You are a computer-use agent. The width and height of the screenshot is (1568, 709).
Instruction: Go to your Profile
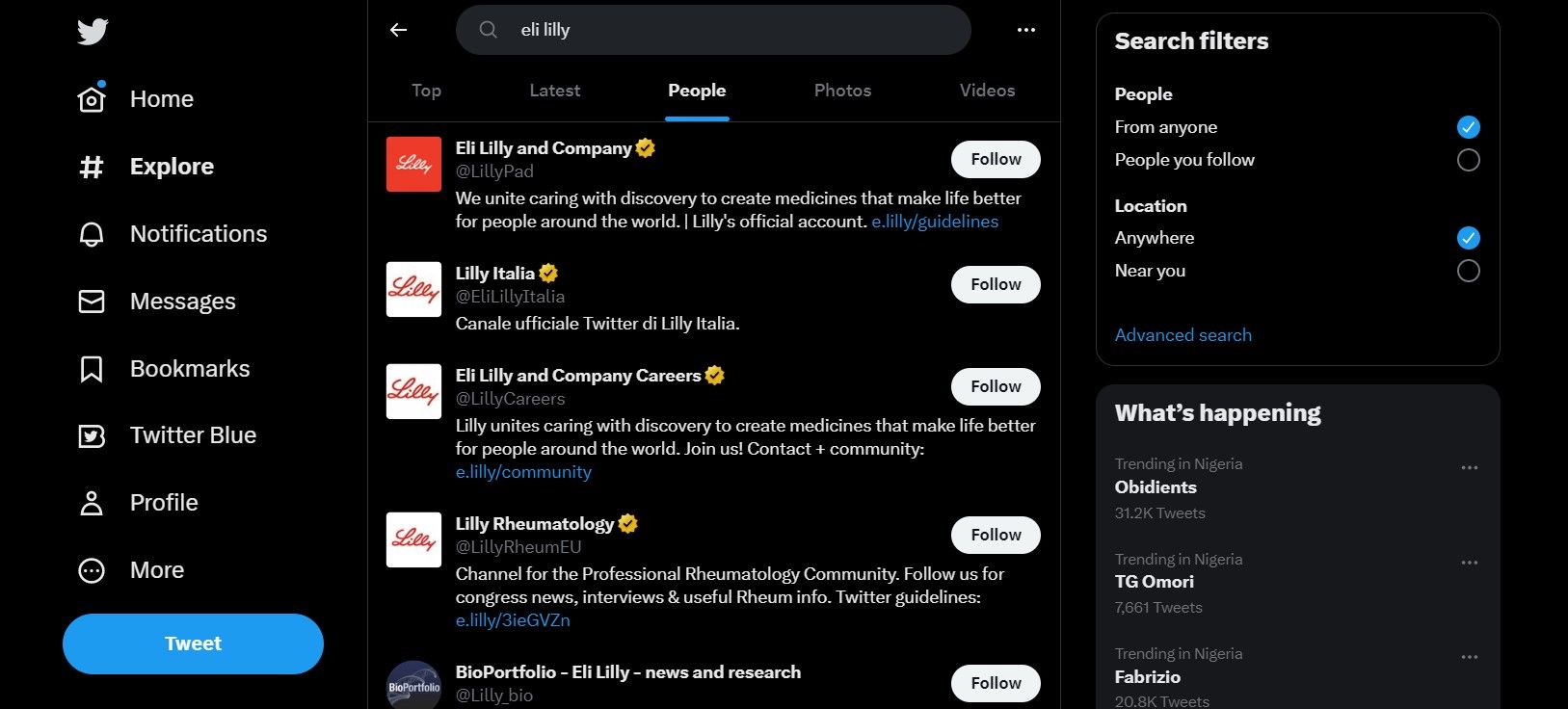coord(163,502)
